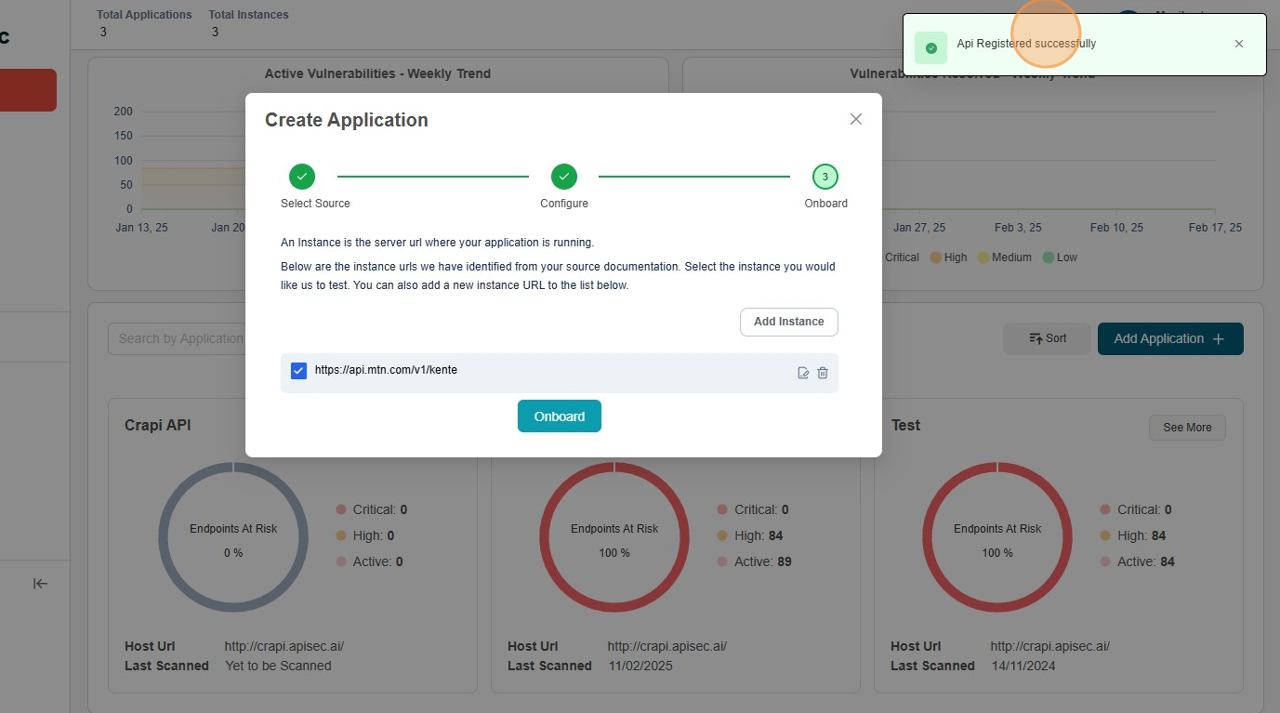Viewport: 1280px width, 713px height.
Task: Click the teal Onboard button
Action: coord(559,416)
